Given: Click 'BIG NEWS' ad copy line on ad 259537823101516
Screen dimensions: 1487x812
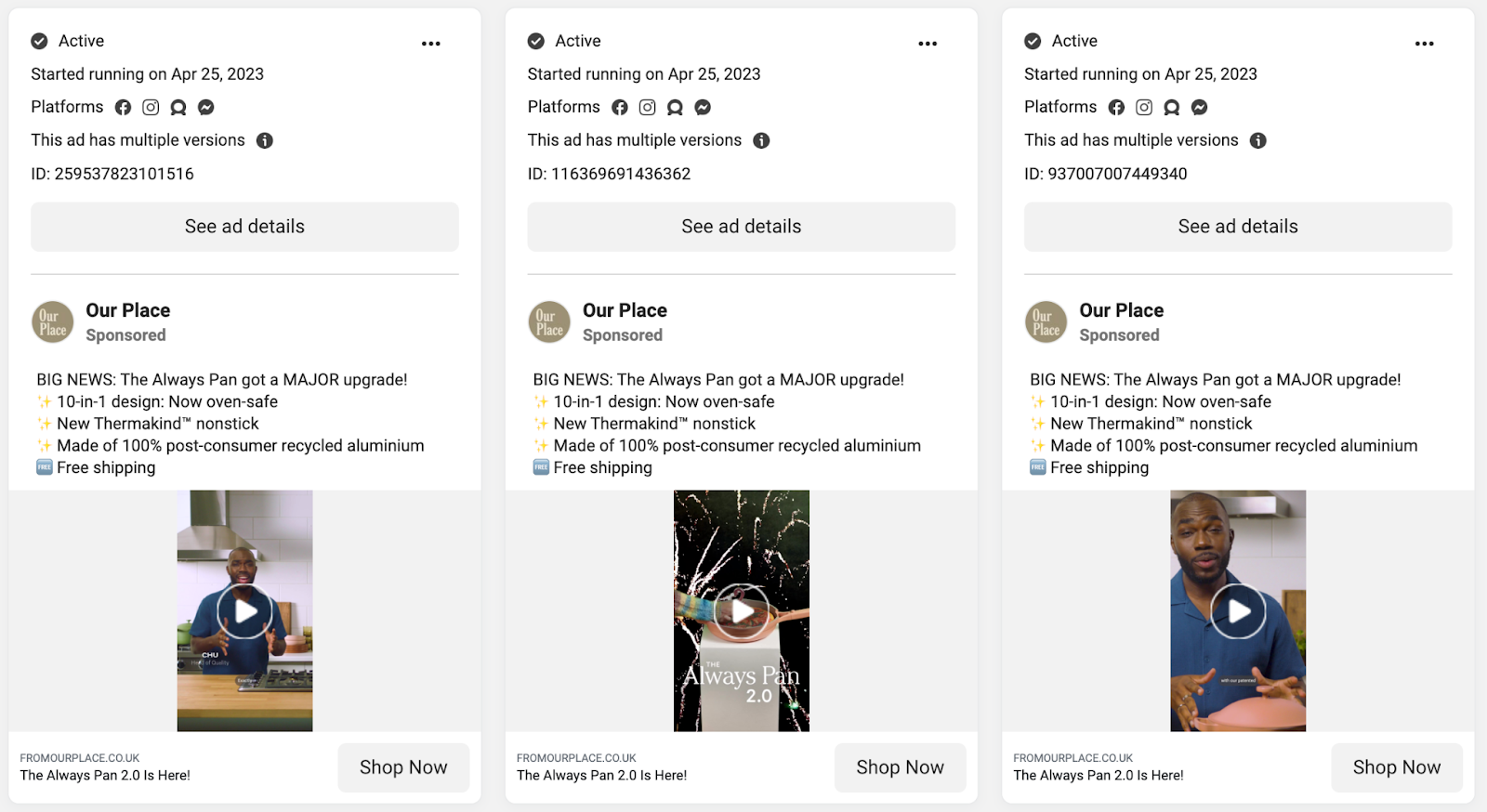Looking at the screenshot, I should (222, 380).
